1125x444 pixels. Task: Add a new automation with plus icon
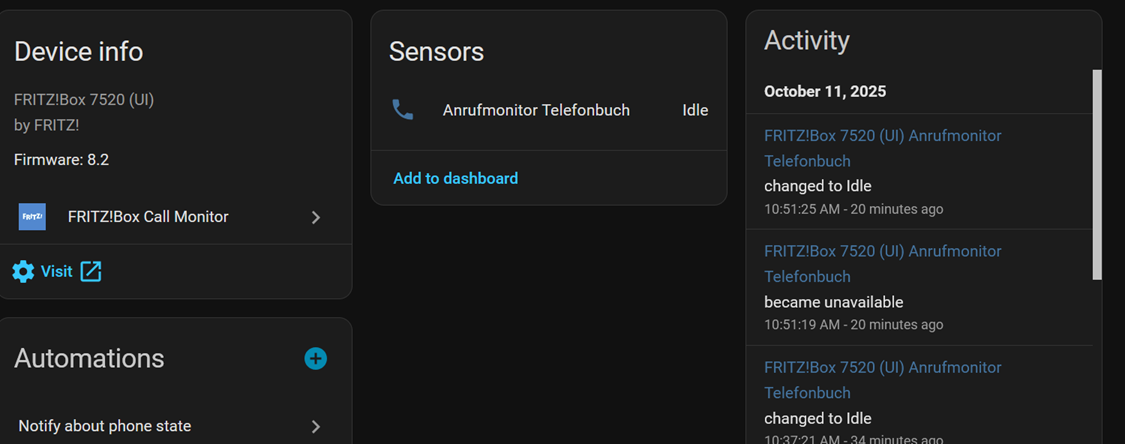[x=315, y=358]
